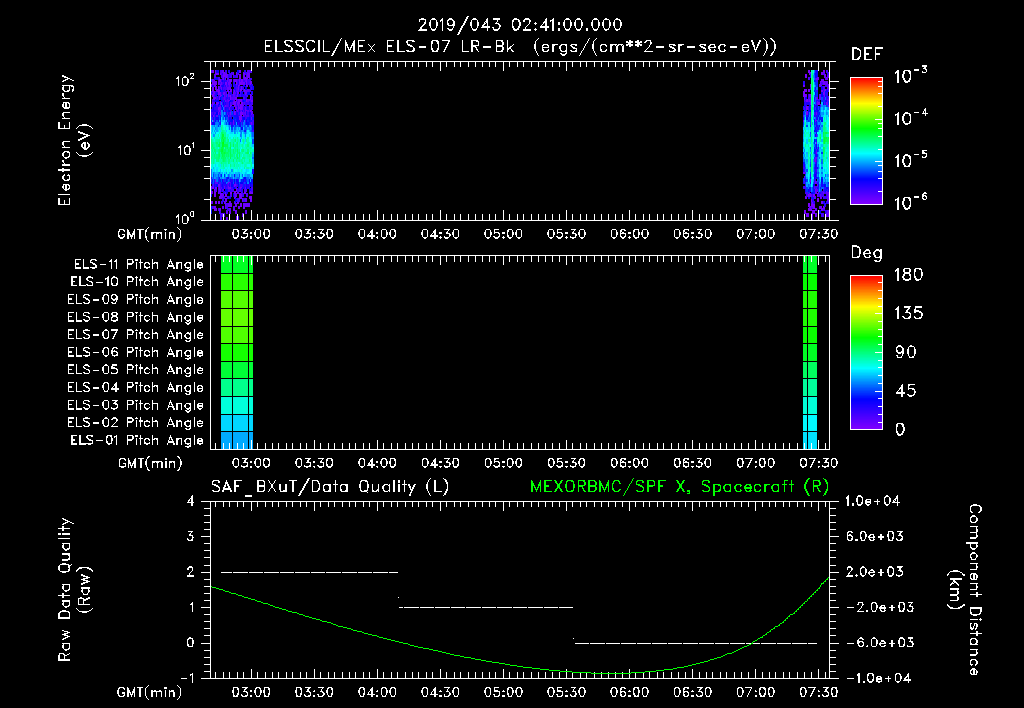Select the ELS-10 Pitch Angle row label

(x=137, y=282)
